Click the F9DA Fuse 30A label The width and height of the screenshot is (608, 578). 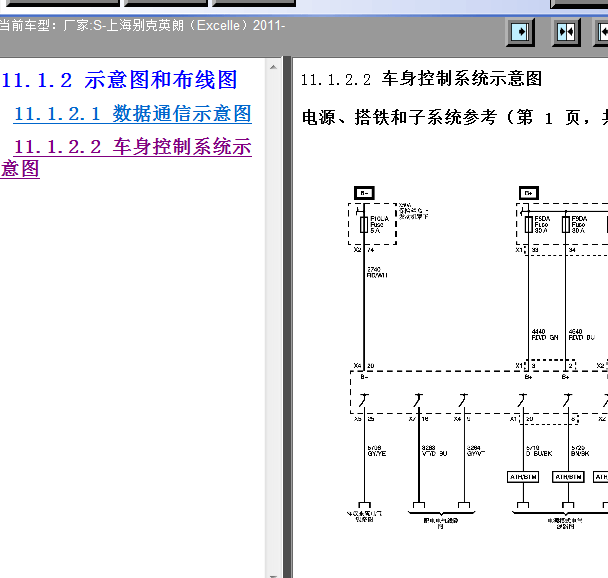pos(579,224)
